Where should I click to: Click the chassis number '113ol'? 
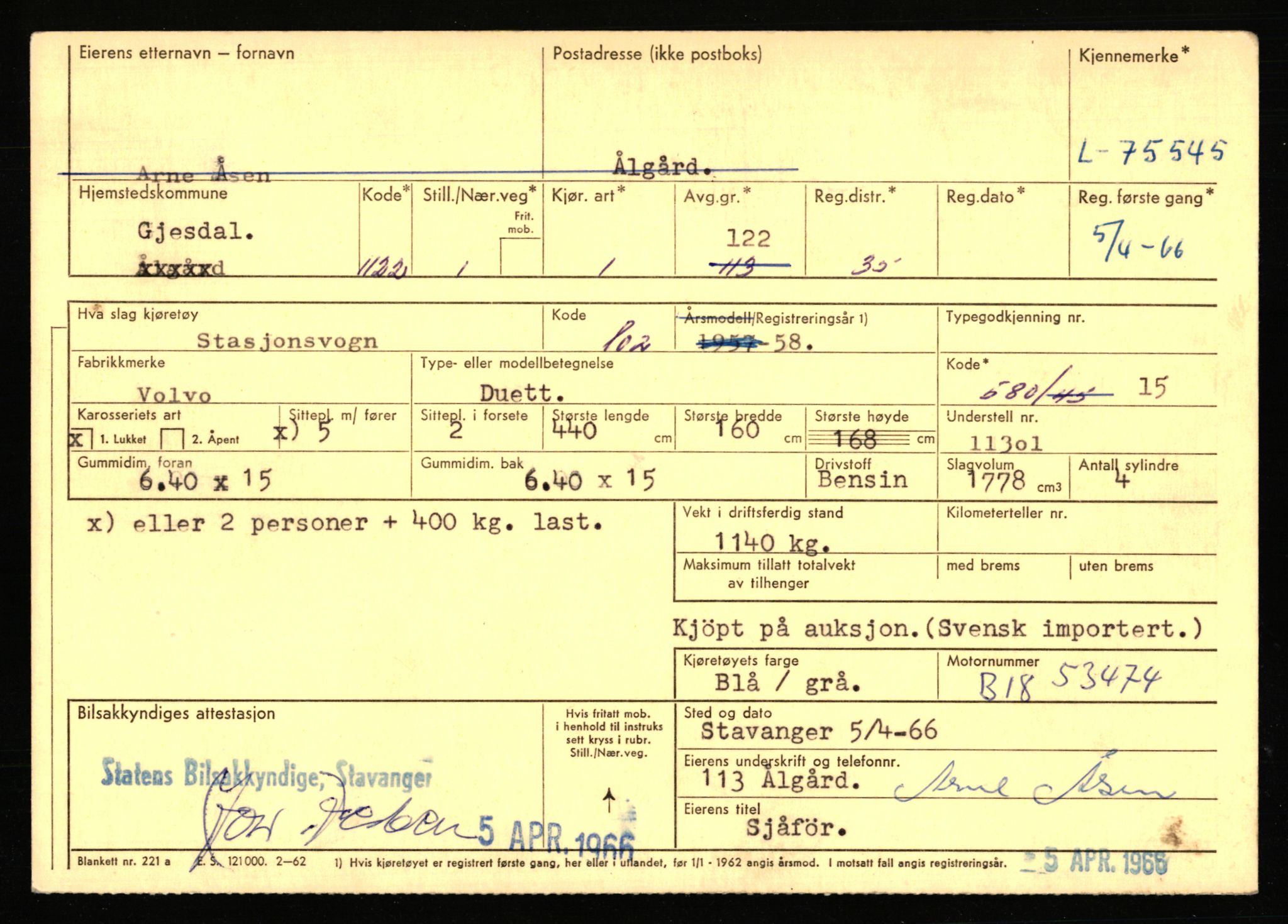point(1006,443)
